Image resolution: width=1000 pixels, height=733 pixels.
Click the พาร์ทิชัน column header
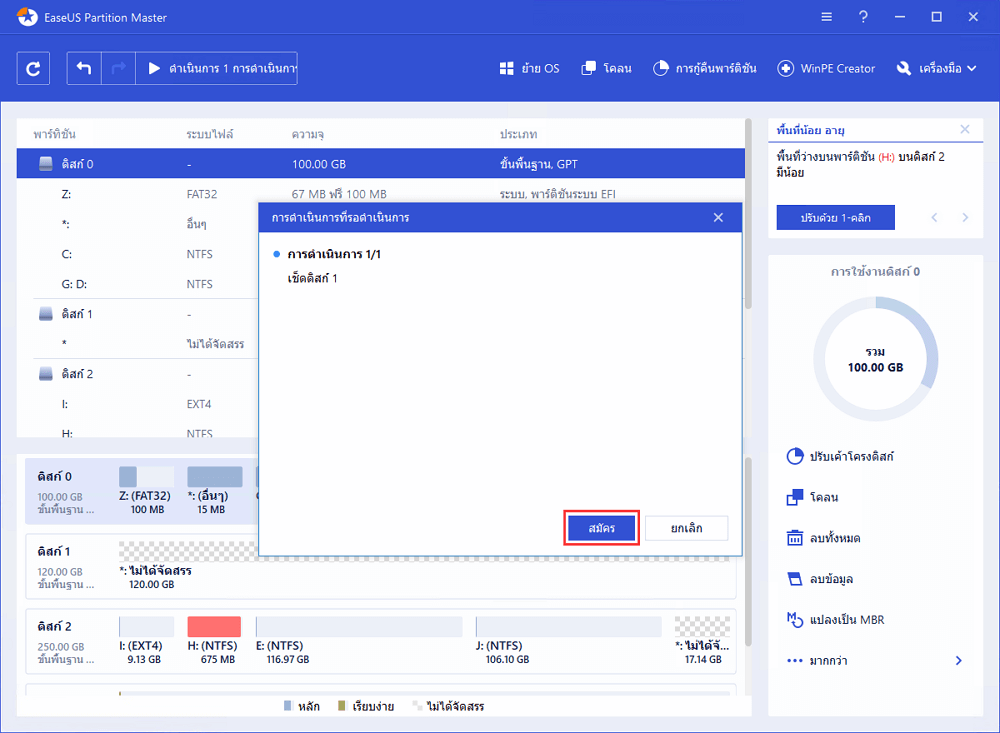(54, 134)
